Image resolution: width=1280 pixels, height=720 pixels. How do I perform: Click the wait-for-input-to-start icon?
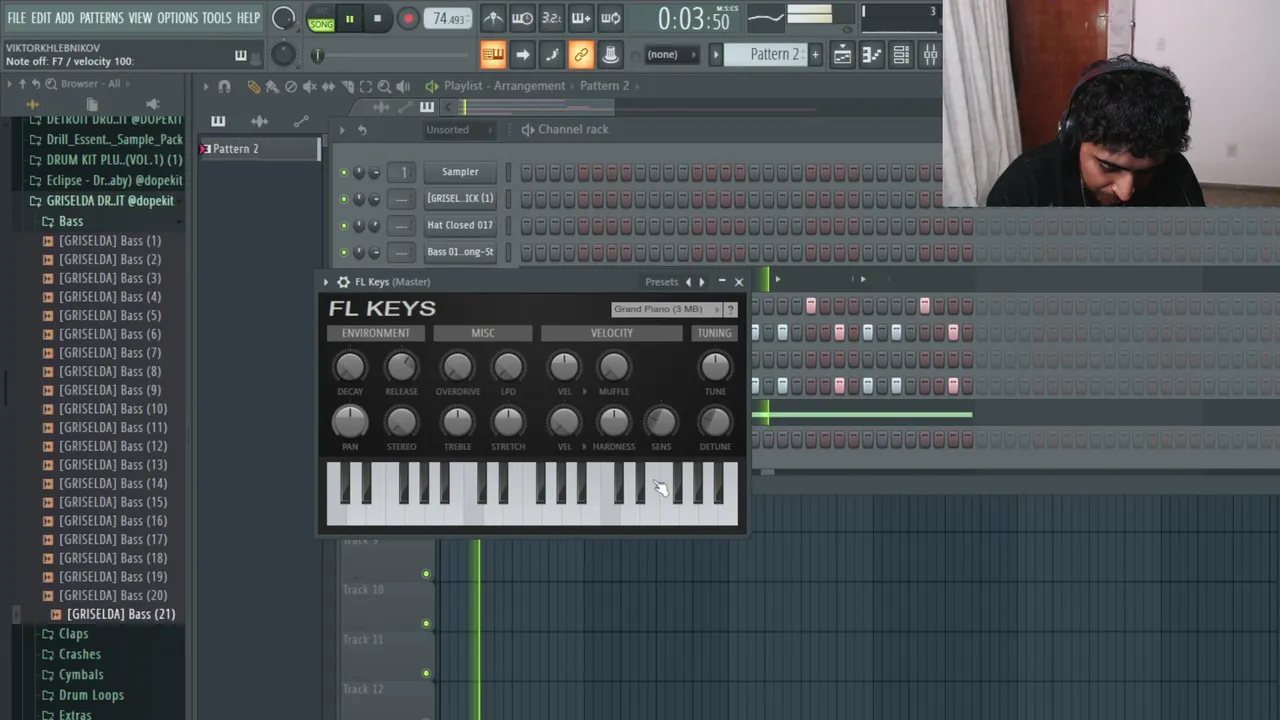coord(522,18)
